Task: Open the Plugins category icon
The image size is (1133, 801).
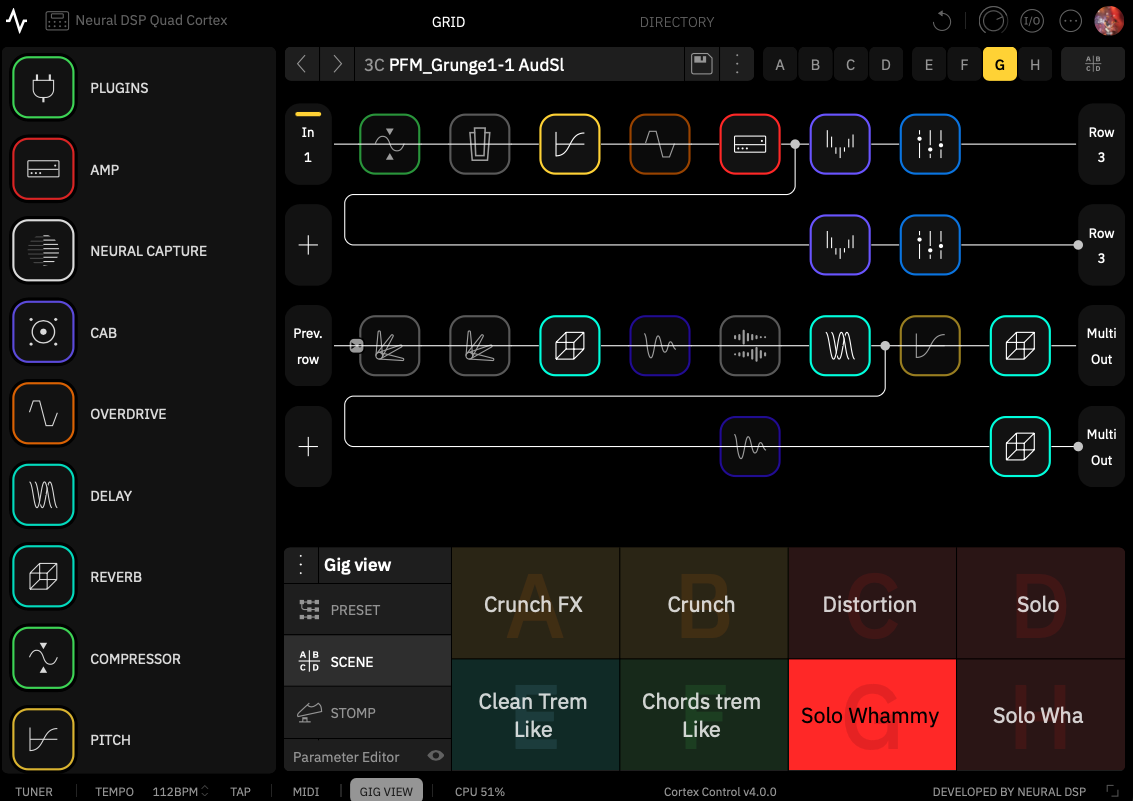Action: click(43, 87)
